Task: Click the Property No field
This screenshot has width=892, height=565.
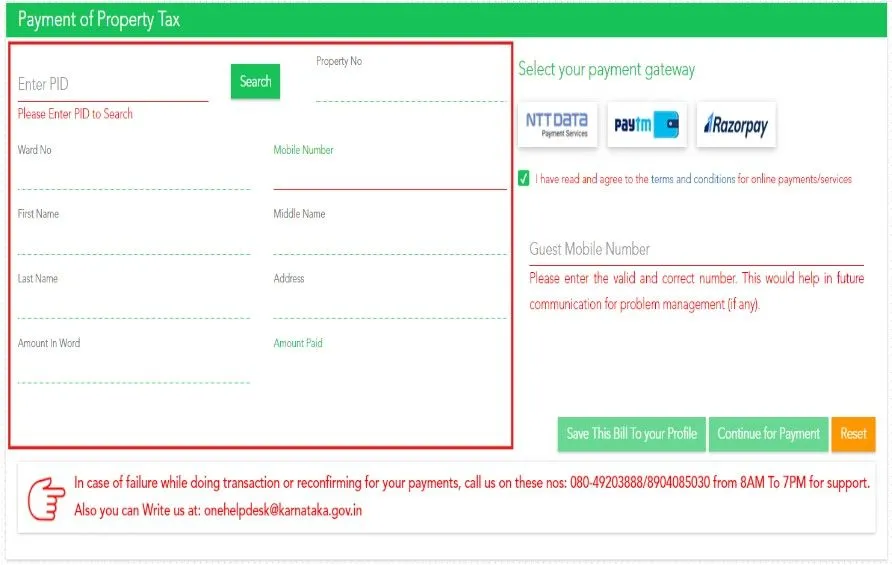Action: pyautogui.click(x=410, y=88)
